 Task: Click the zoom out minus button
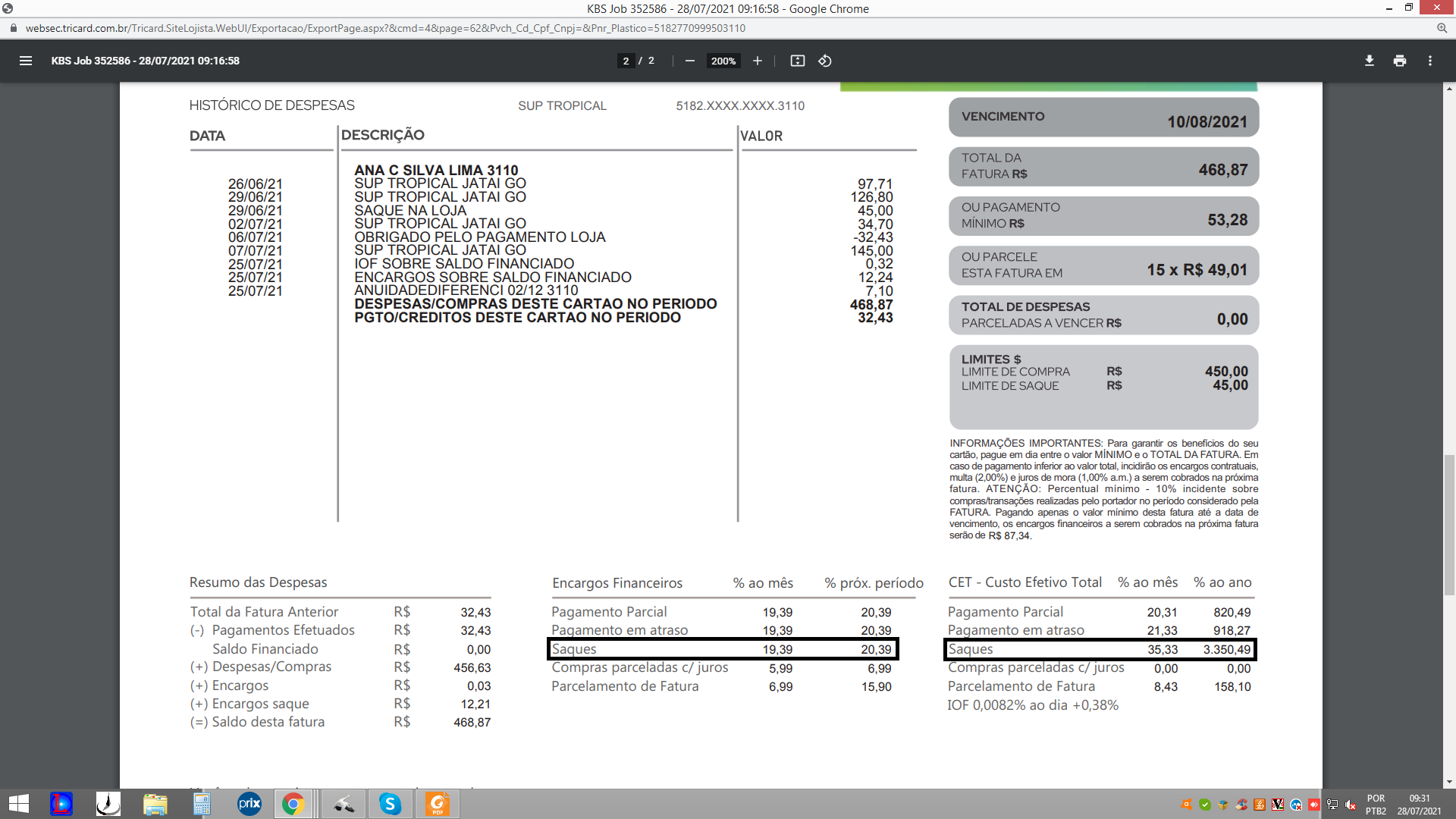click(689, 61)
